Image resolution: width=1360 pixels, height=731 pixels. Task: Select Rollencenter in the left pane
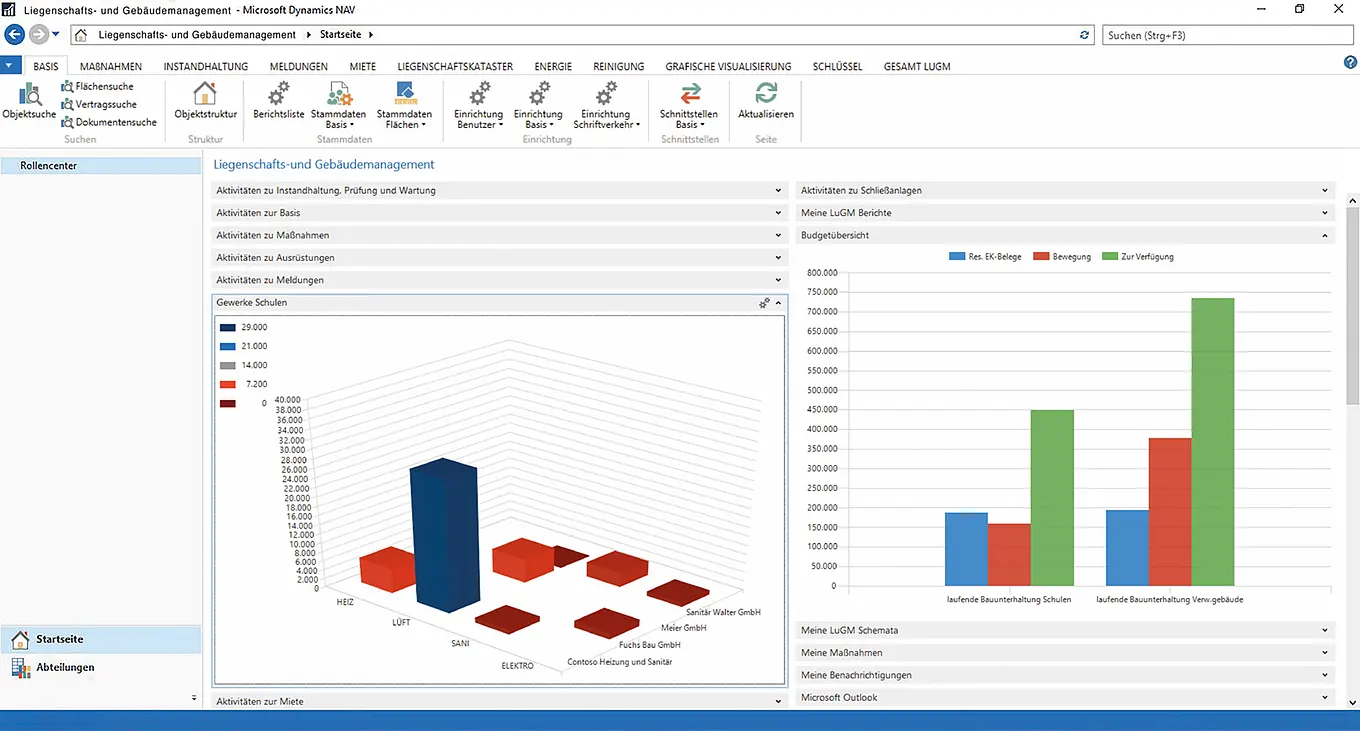[x=48, y=166]
